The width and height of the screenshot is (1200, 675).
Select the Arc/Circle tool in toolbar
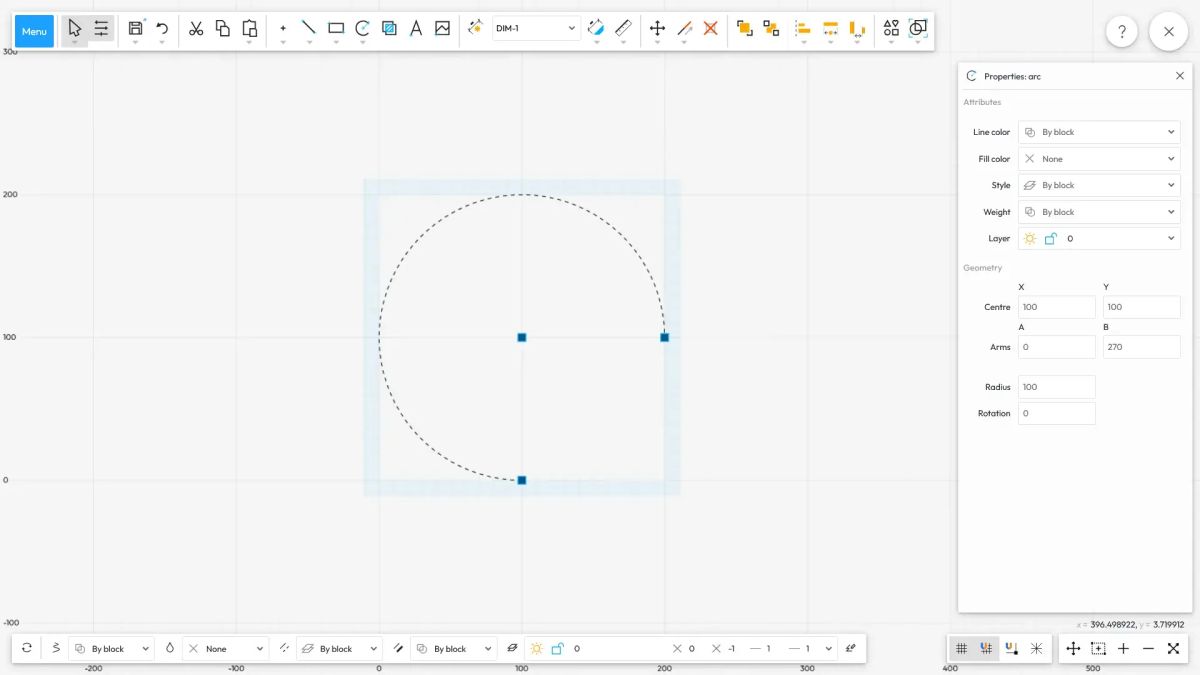click(363, 28)
